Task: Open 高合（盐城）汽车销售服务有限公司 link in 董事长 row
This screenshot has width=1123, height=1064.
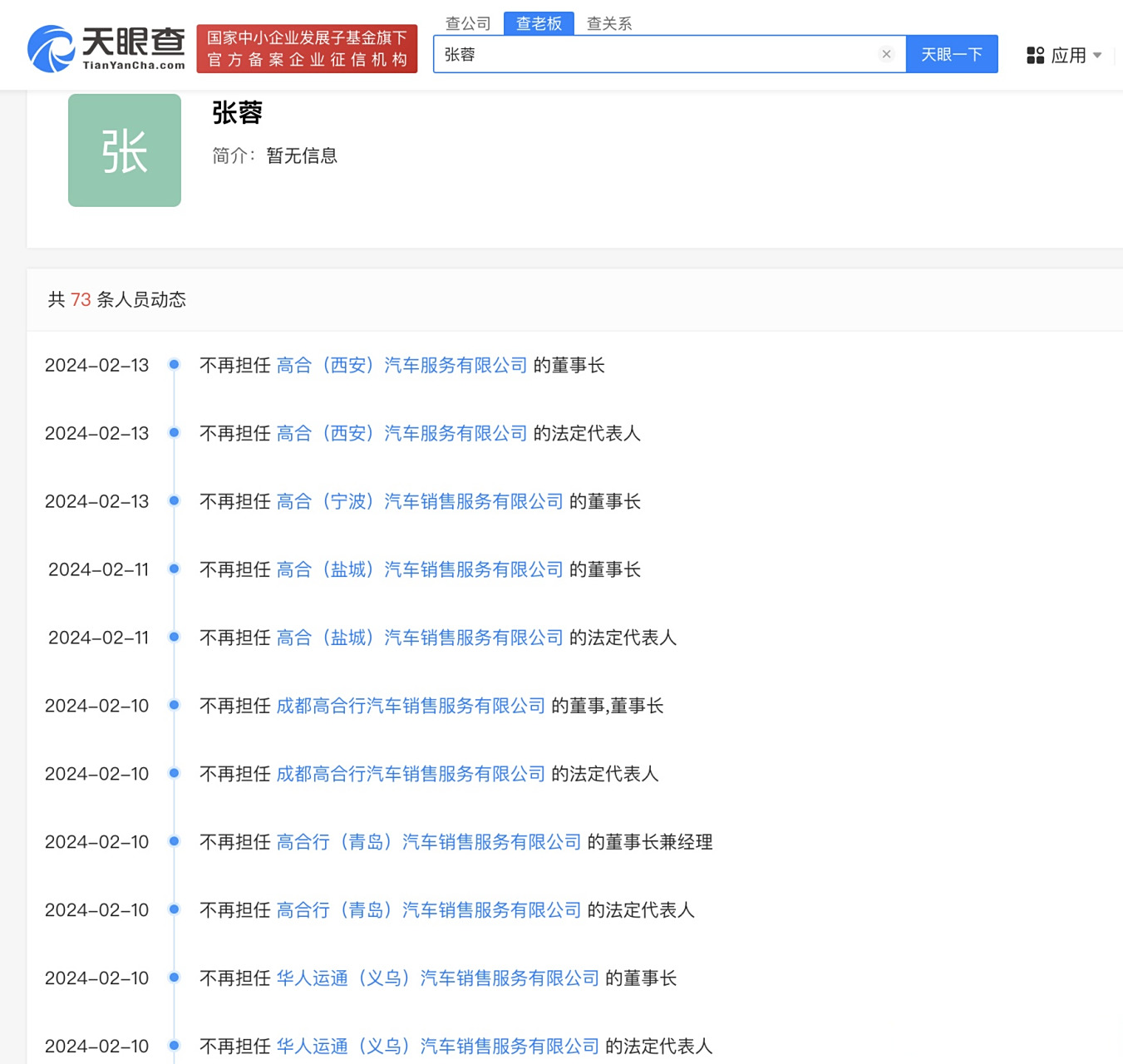Action: click(420, 569)
